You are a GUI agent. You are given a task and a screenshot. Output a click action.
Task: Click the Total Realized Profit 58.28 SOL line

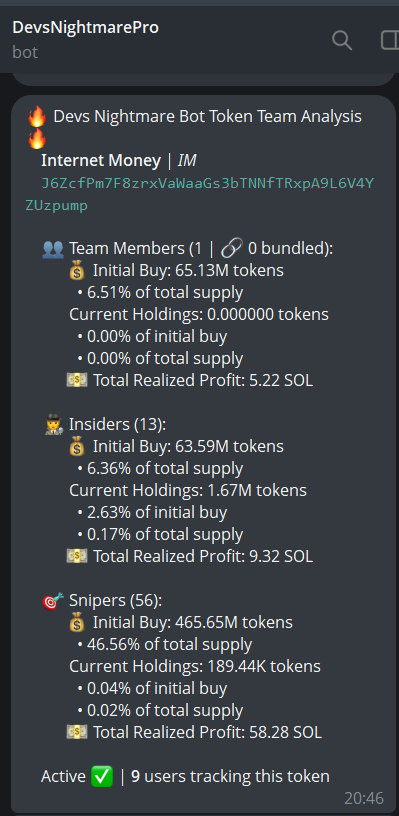pyautogui.click(x=194, y=732)
